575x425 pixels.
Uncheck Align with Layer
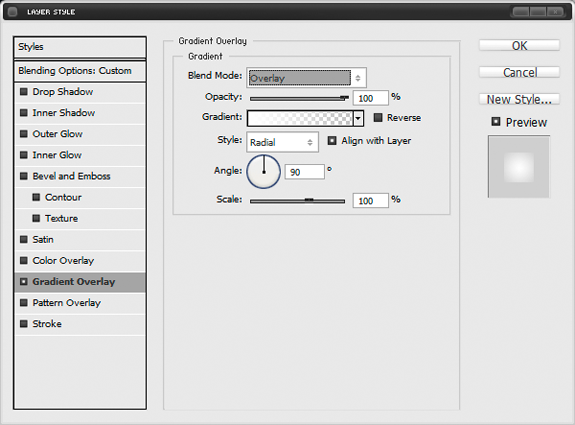[x=332, y=140]
